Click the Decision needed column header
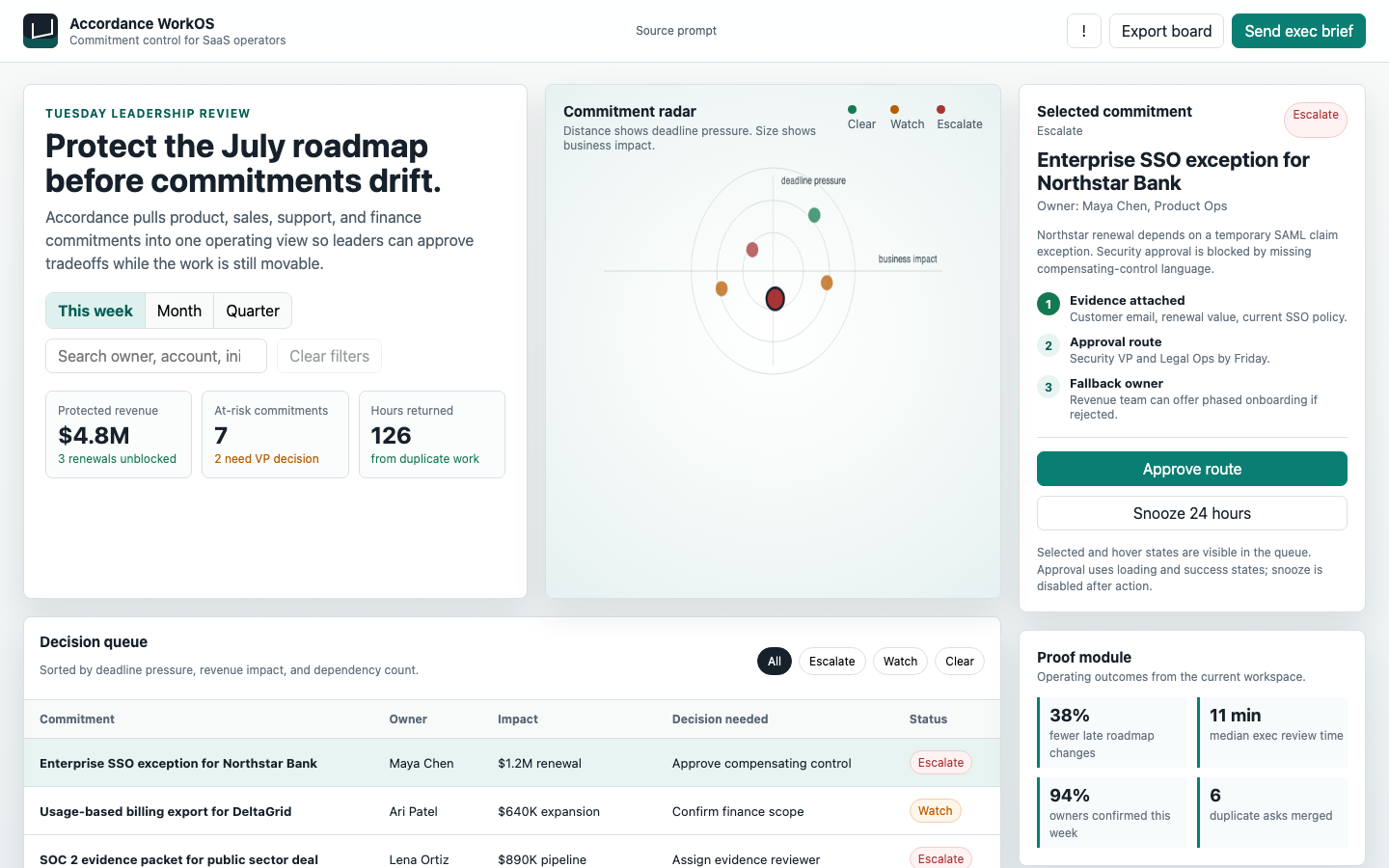Image resolution: width=1389 pixels, height=868 pixels. click(x=721, y=719)
